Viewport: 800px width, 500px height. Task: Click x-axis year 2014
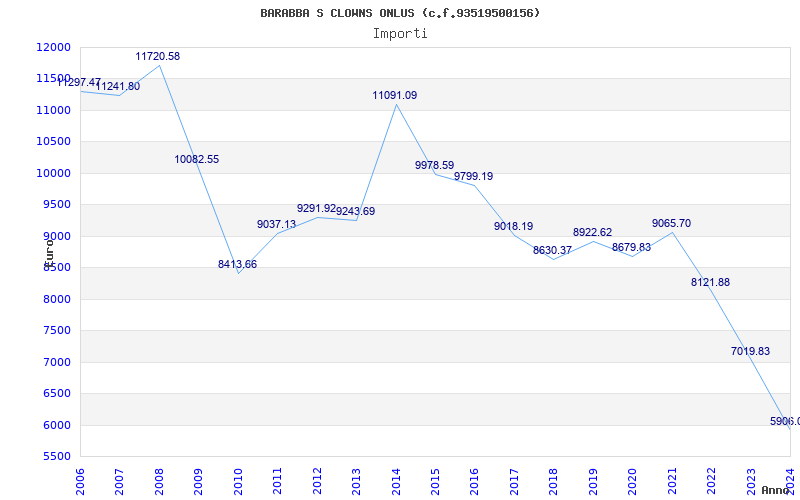pos(396,481)
